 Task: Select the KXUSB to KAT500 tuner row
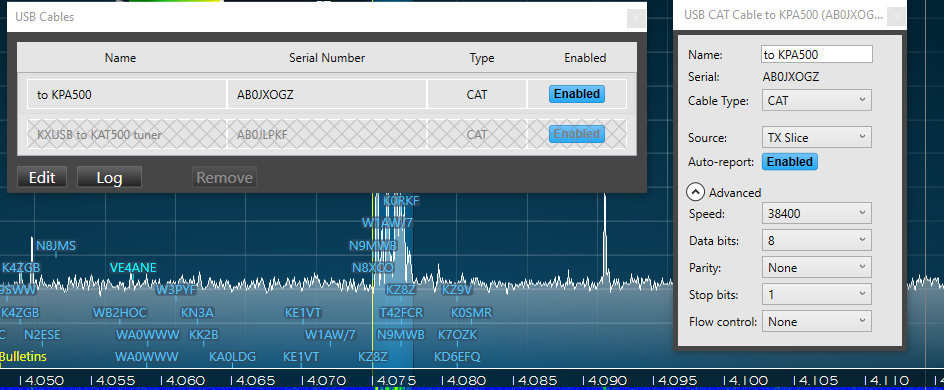click(x=327, y=134)
